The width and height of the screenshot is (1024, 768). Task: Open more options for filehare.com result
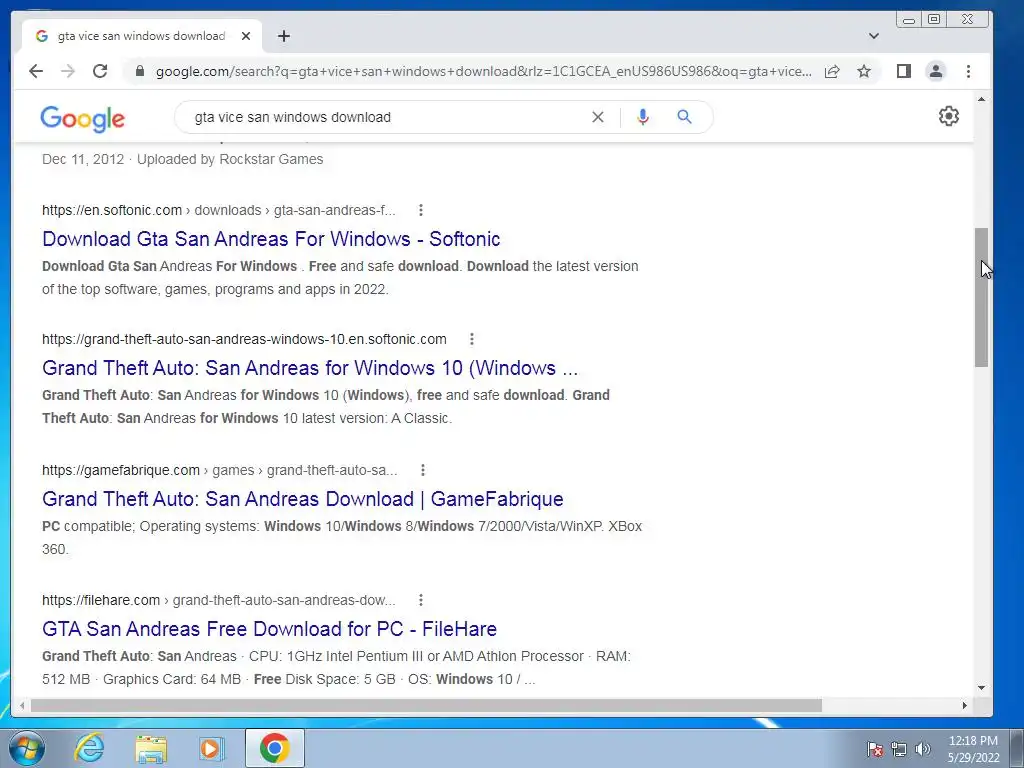click(x=421, y=600)
